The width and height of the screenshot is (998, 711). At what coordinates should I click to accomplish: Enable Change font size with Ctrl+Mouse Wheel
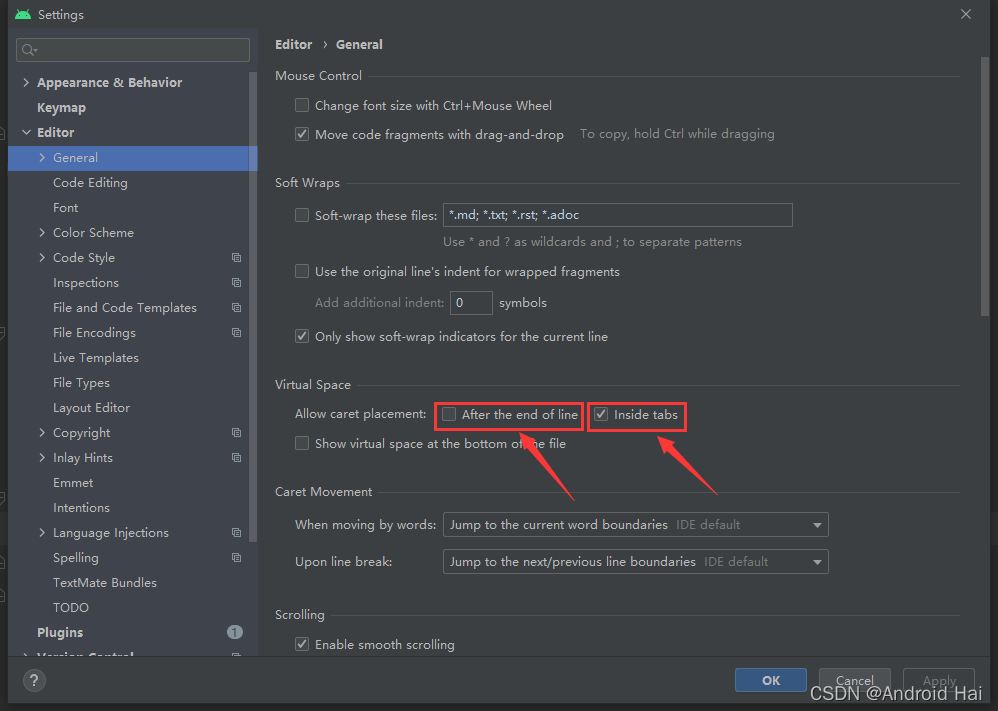[302, 105]
